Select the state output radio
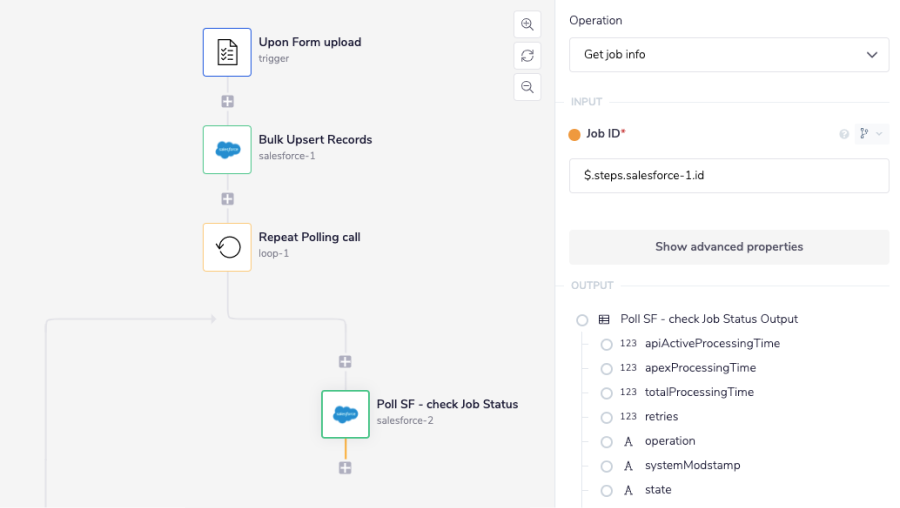 point(607,491)
